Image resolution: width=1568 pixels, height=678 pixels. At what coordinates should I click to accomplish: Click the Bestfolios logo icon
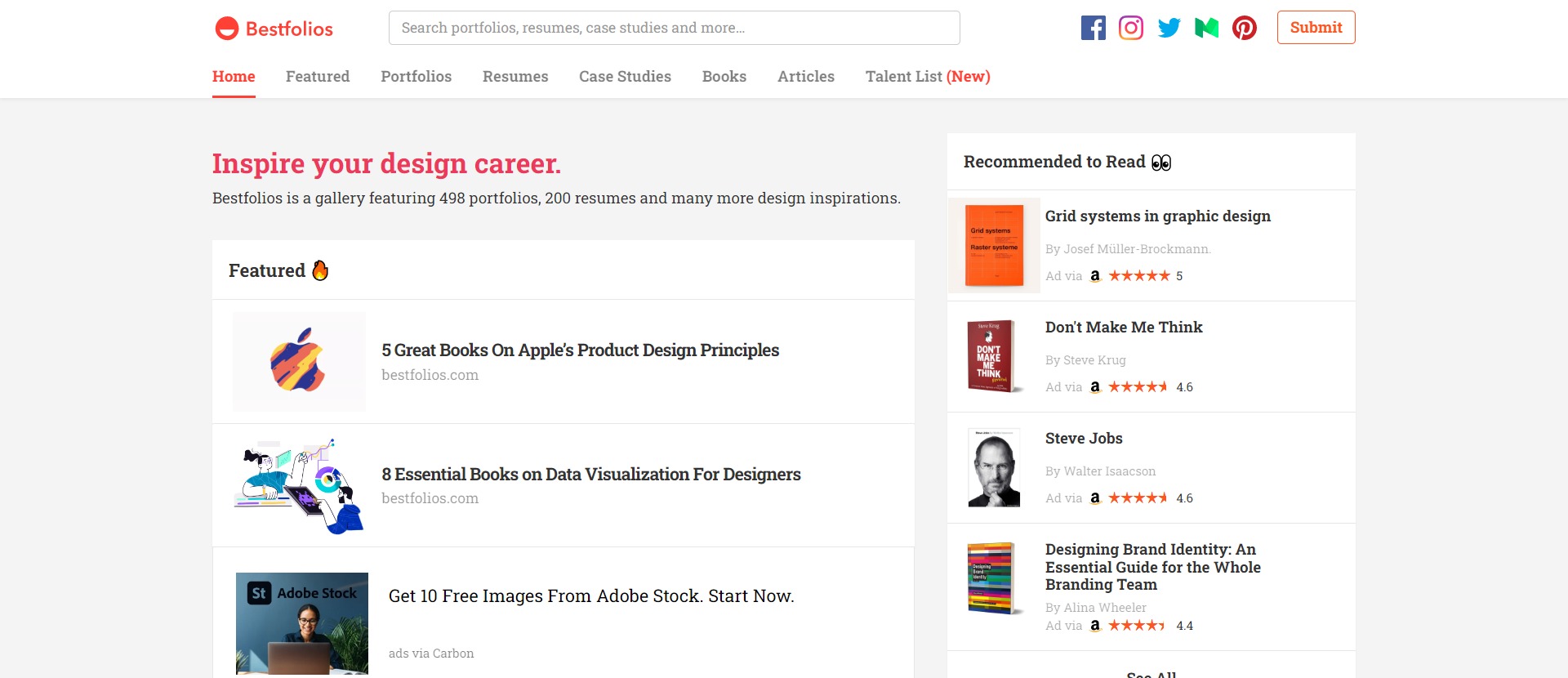pos(226,29)
